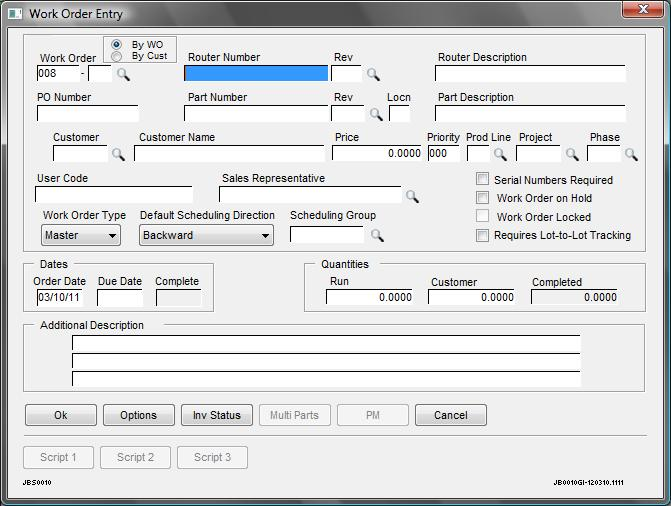Screen dimensions: 671x506
Task: Click the Project field
Action: (x=538, y=153)
